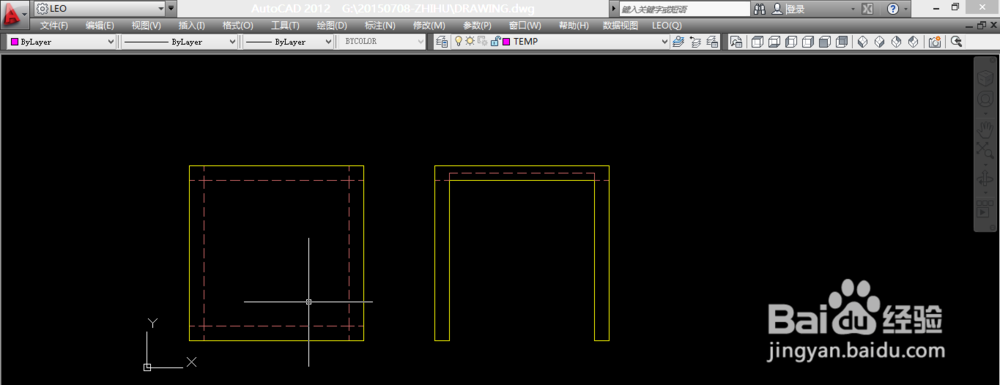Screen dimensions: 1000x385
Task: Open the ByLayer linetype dropdown
Action: click(x=179, y=41)
